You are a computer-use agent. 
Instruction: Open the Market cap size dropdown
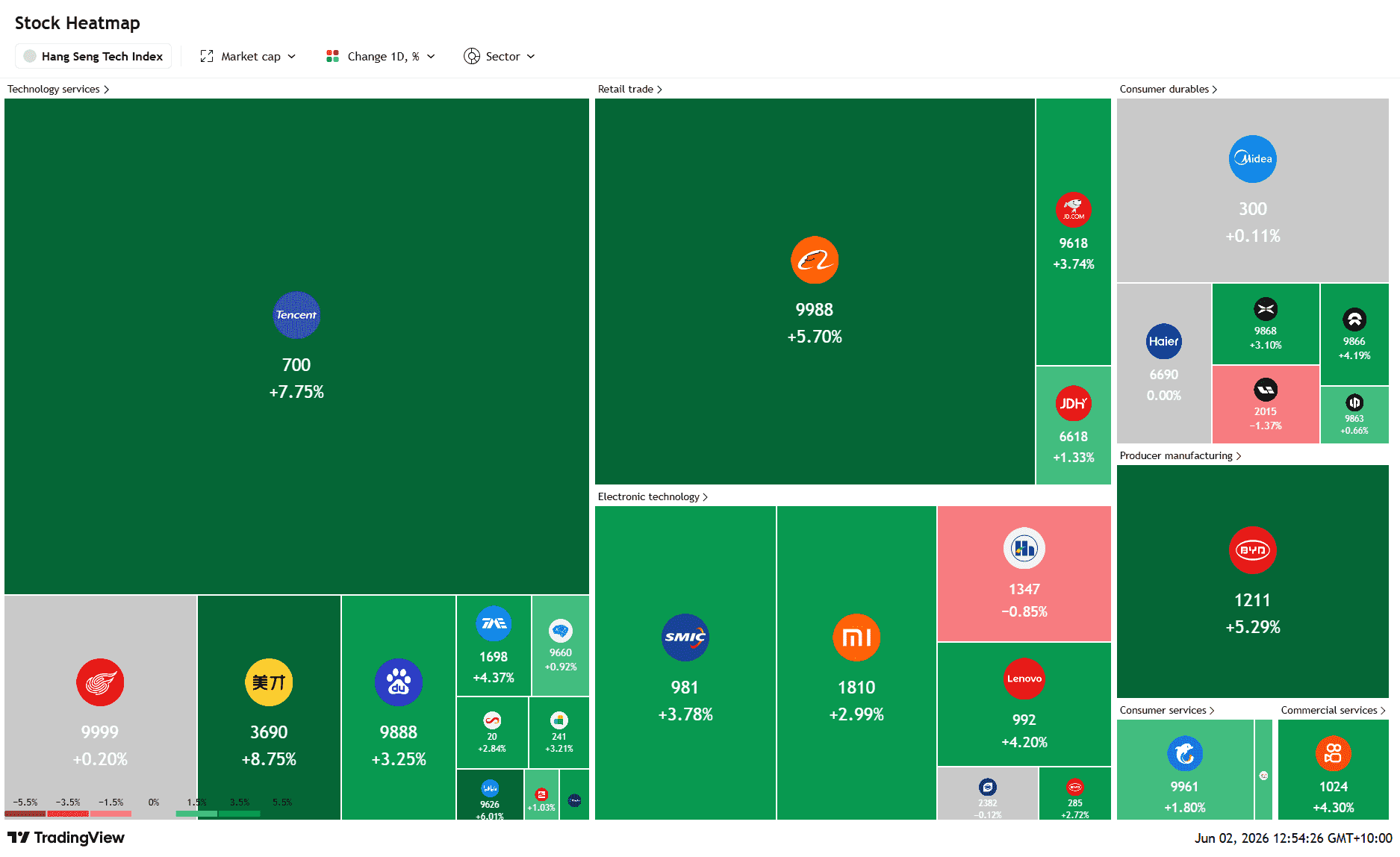click(248, 56)
